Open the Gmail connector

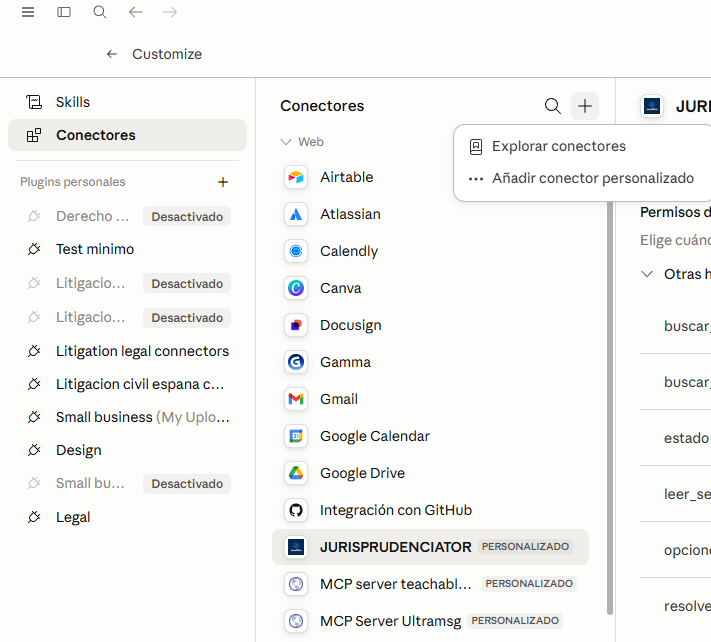(x=430, y=399)
